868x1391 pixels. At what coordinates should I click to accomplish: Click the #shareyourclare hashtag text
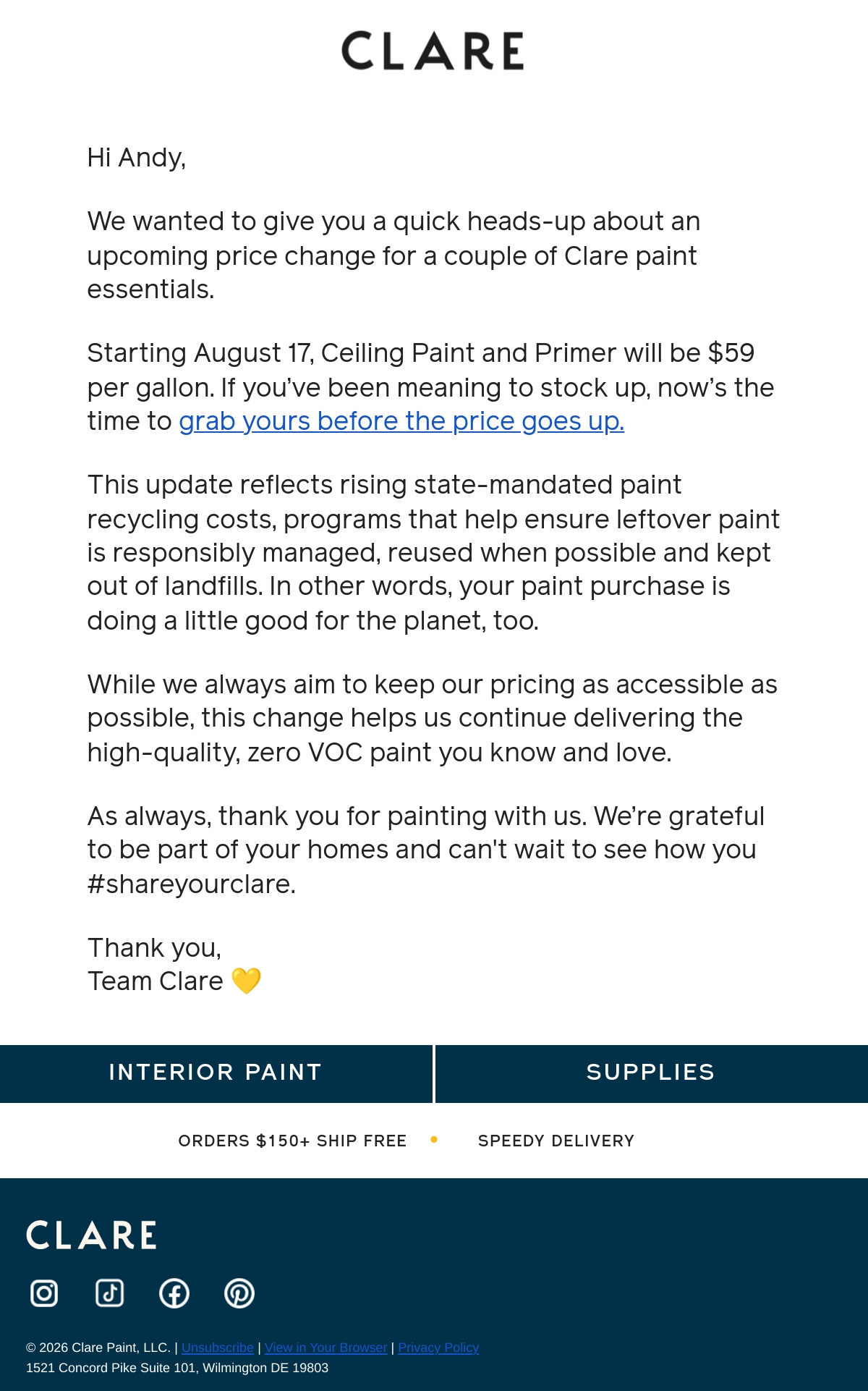[192, 884]
